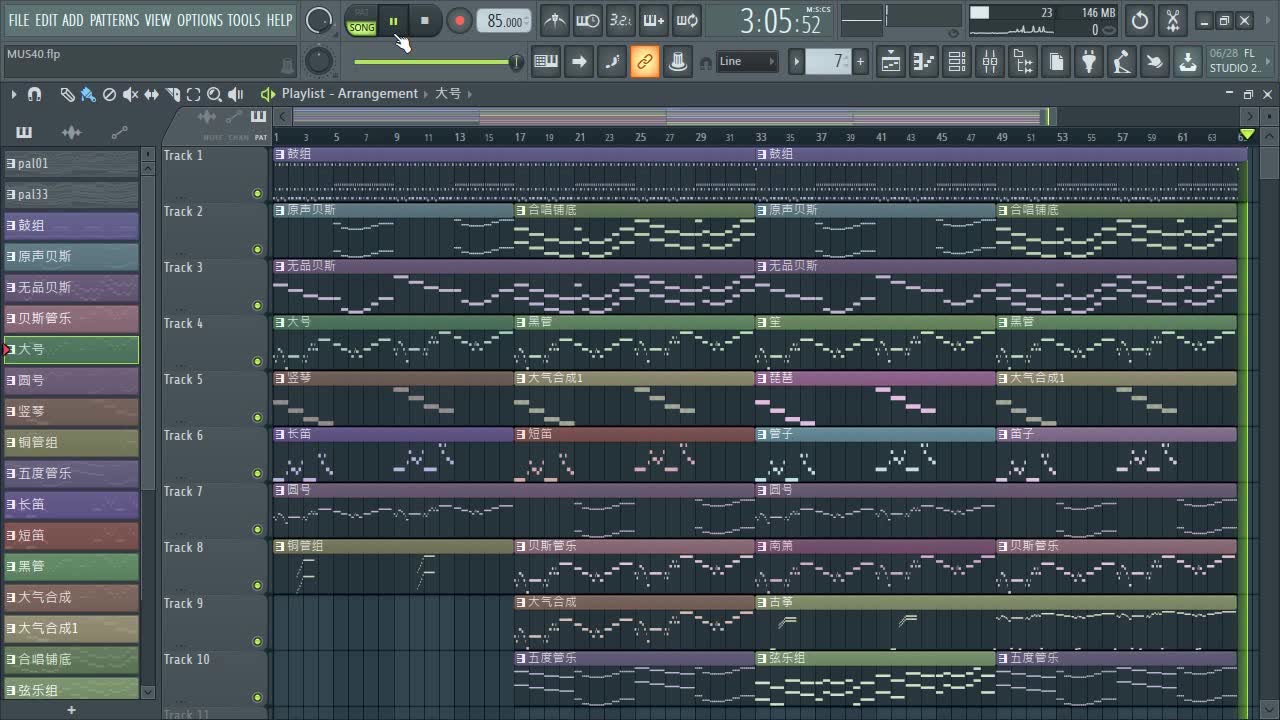Select the Mute tool
The image size is (1280, 720).
pos(130,94)
